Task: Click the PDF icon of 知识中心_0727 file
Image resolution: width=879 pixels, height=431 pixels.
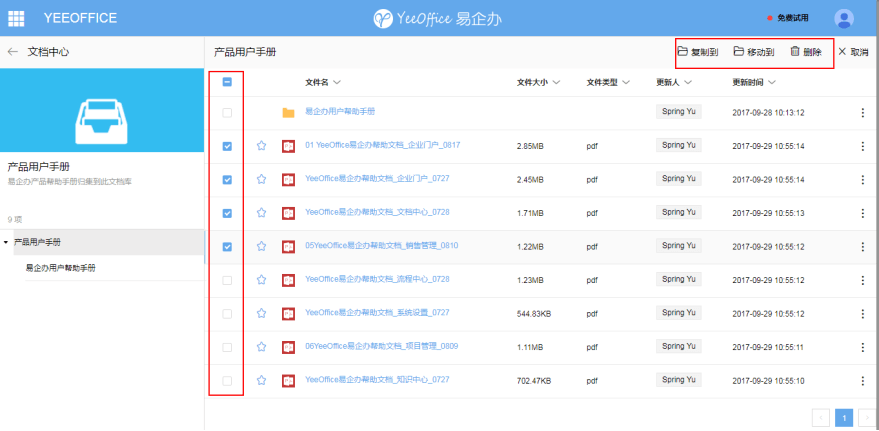Action: 289,381
